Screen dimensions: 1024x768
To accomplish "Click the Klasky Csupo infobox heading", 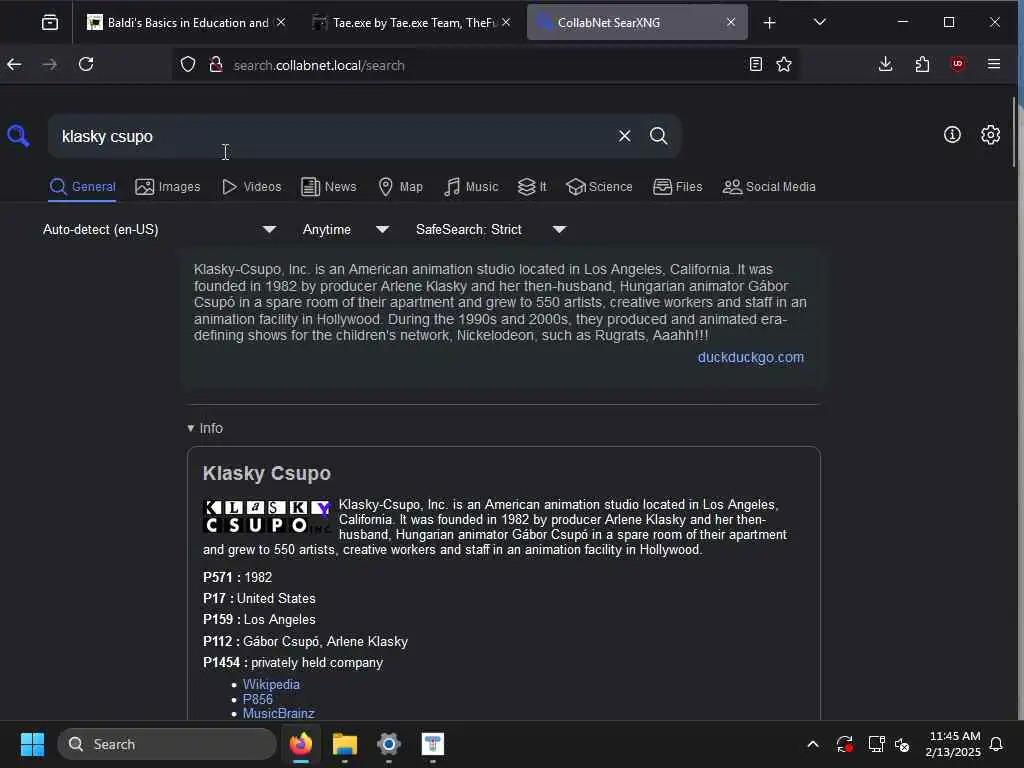I will pyautogui.click(x=267, y=473).
